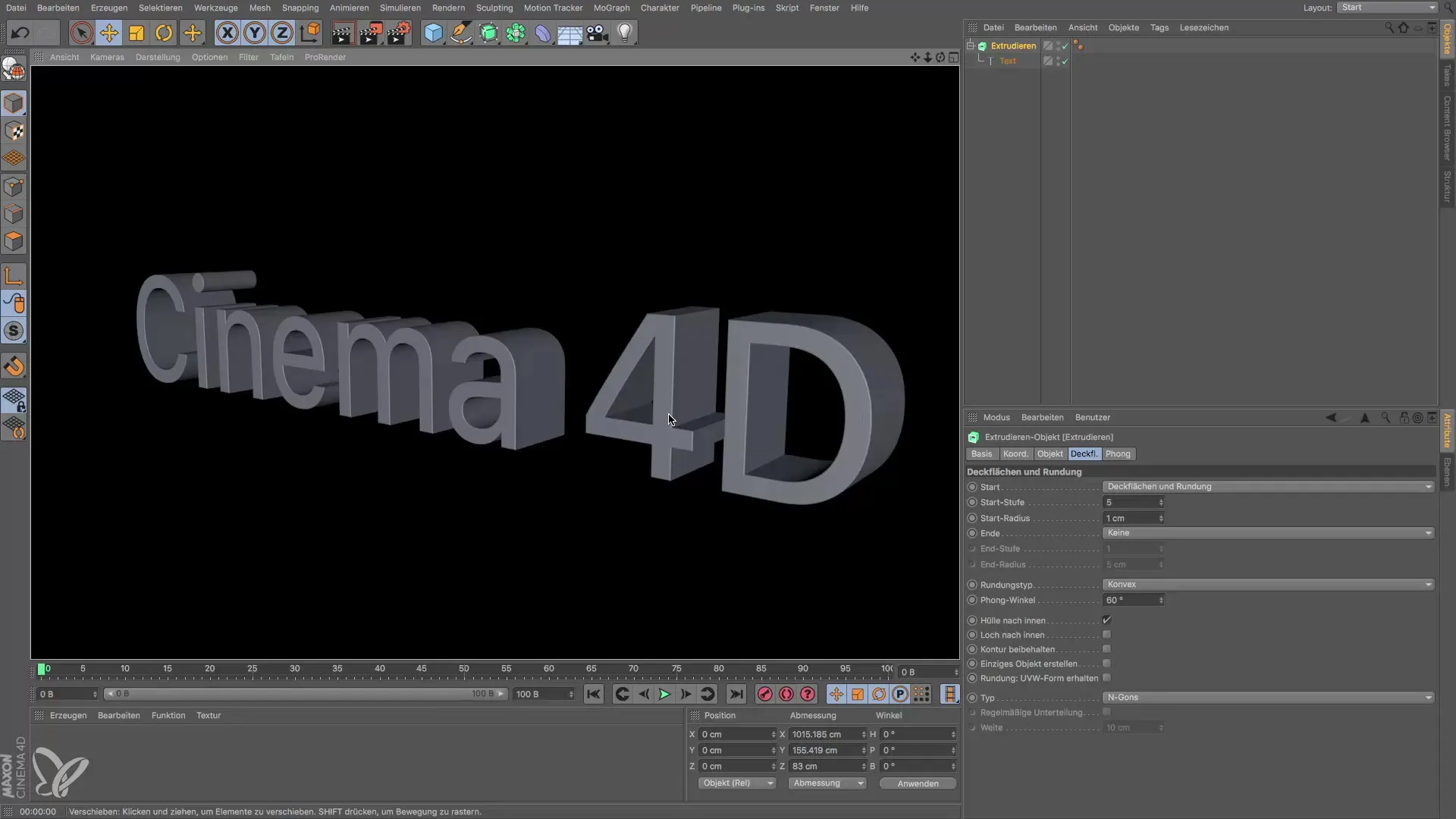The image size is (1456, 819).
Task: Activate the Scale tool
Action: [136, 33]
